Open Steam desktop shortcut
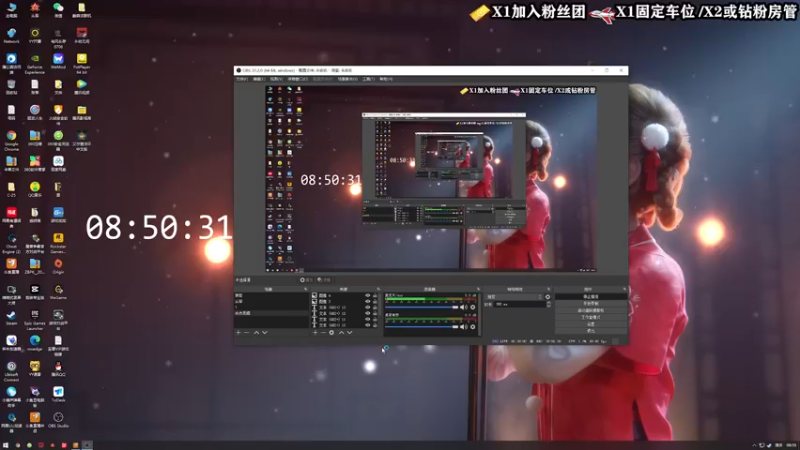The height and width of the screenshot is (450, 800). click(11, 318)
